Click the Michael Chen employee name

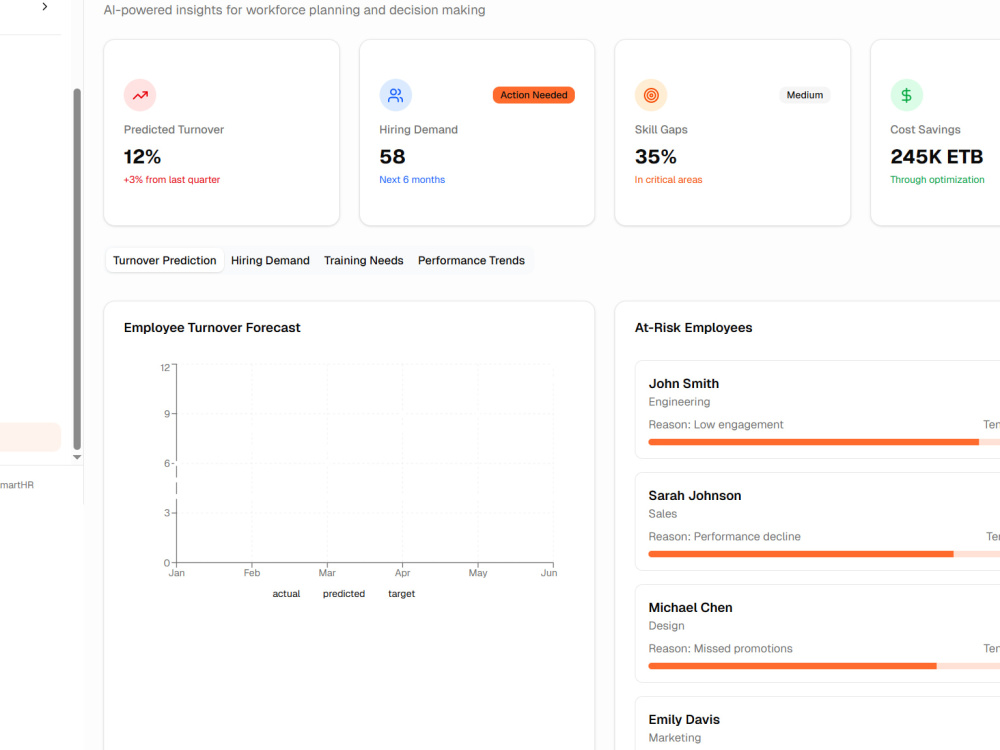pos(690,608)
